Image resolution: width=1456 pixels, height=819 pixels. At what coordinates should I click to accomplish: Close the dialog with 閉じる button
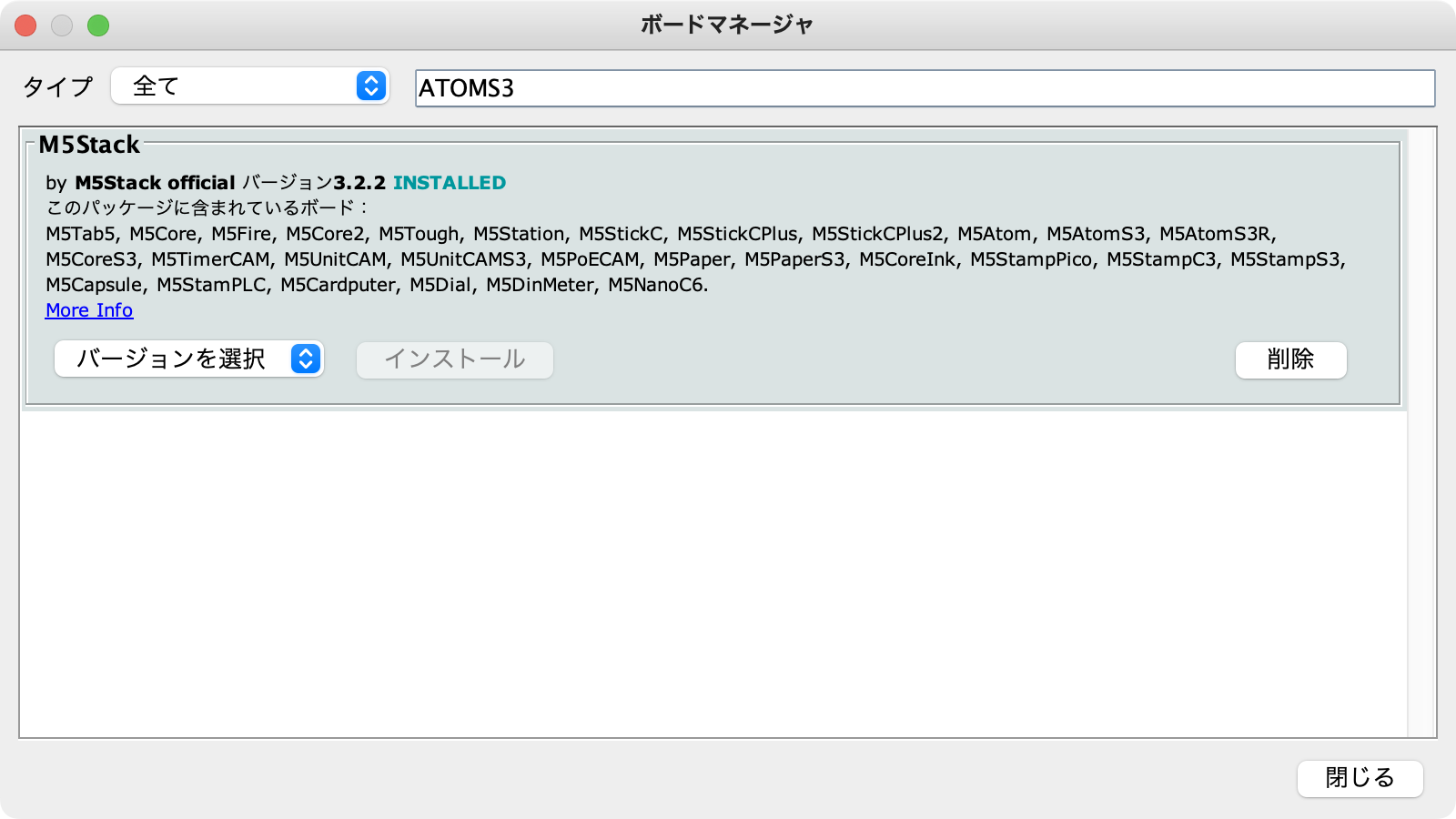(1360, 778)
